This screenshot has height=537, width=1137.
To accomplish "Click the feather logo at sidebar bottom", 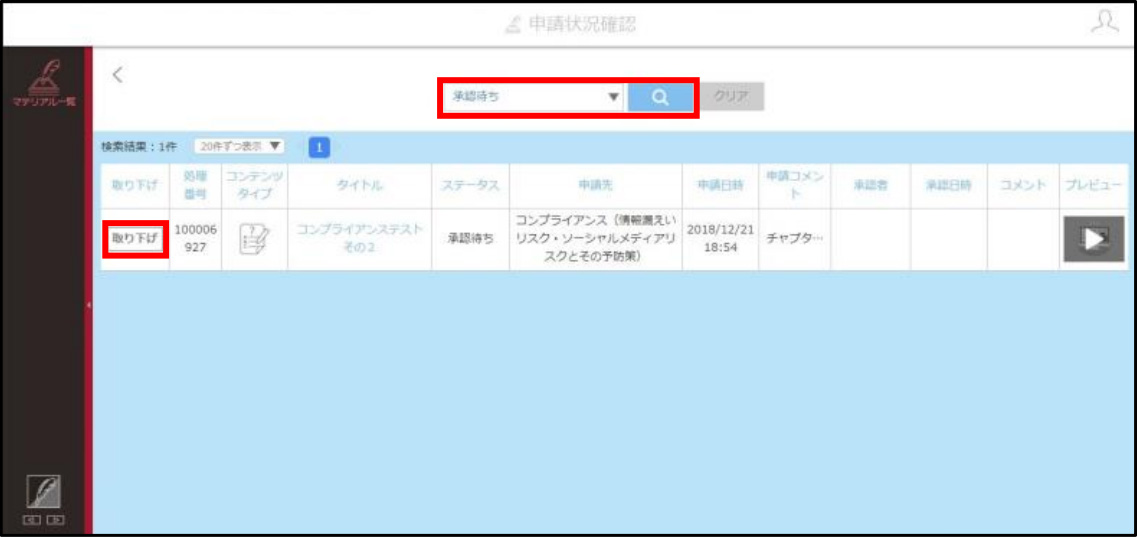I will (44, 492).
